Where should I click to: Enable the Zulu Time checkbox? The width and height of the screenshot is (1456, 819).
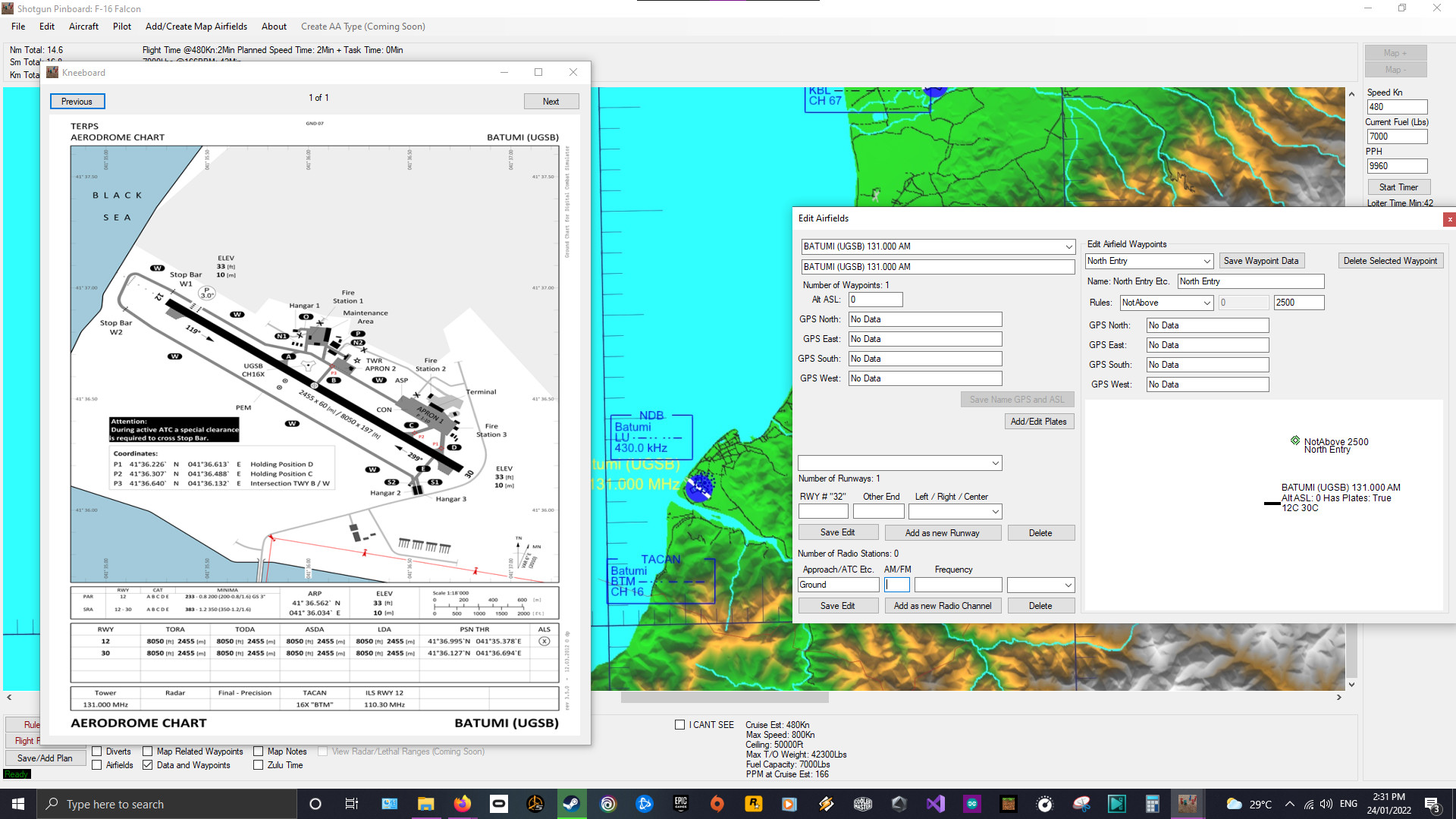(259, 765)
